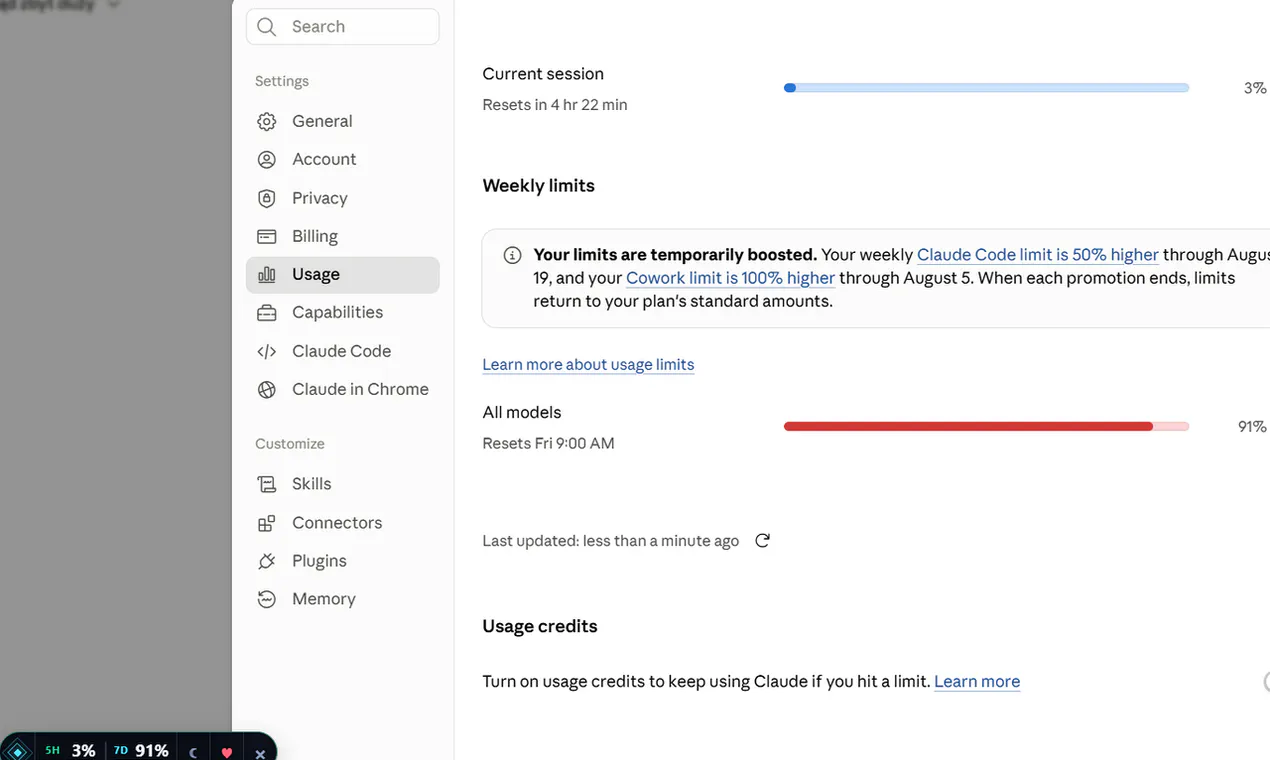Open the General settings page
Image resolution: width=1270 pixels, height=760 pixels.
tap(342, 121)
